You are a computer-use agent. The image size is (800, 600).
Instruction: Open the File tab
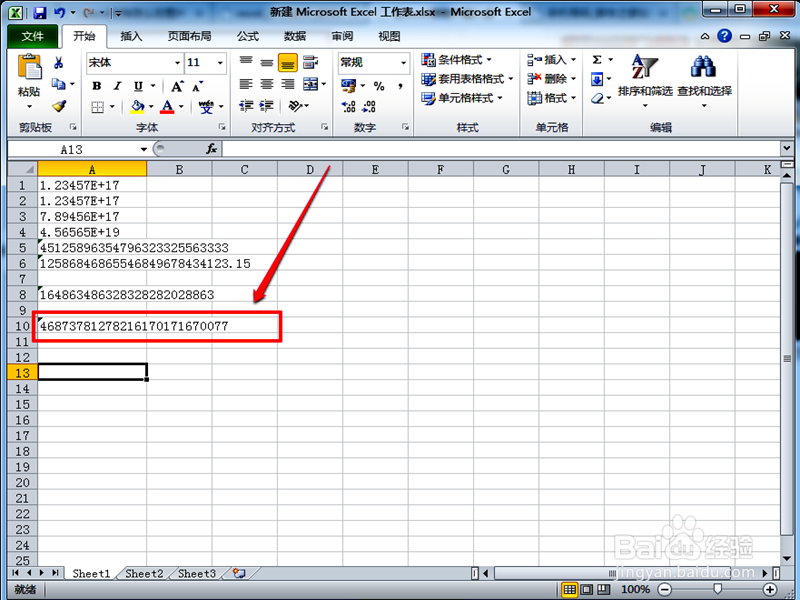pyautogui.click(x=33, y=36)
